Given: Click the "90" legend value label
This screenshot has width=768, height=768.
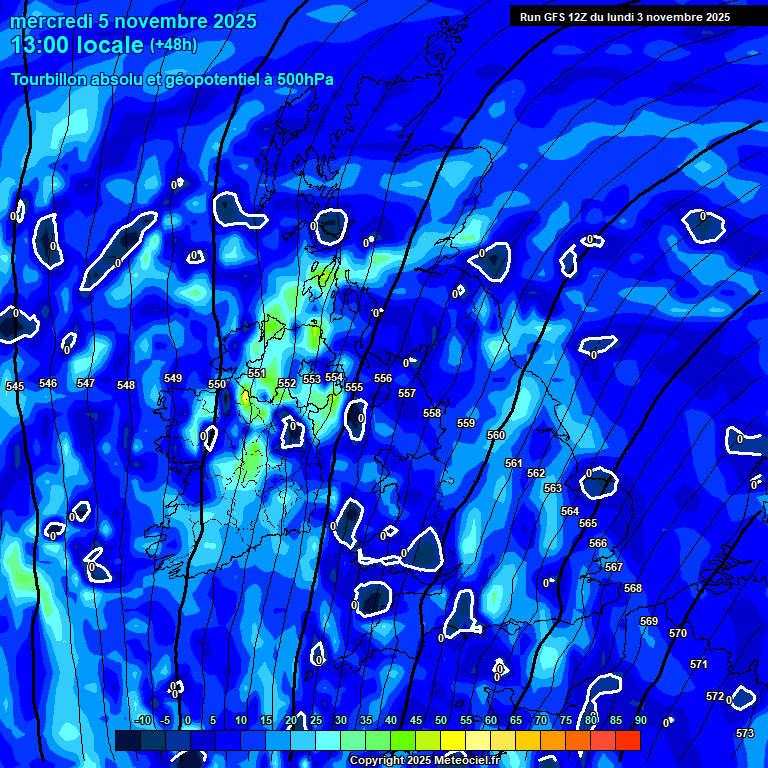Looking at the screenshot, I should tap(640, 721).
